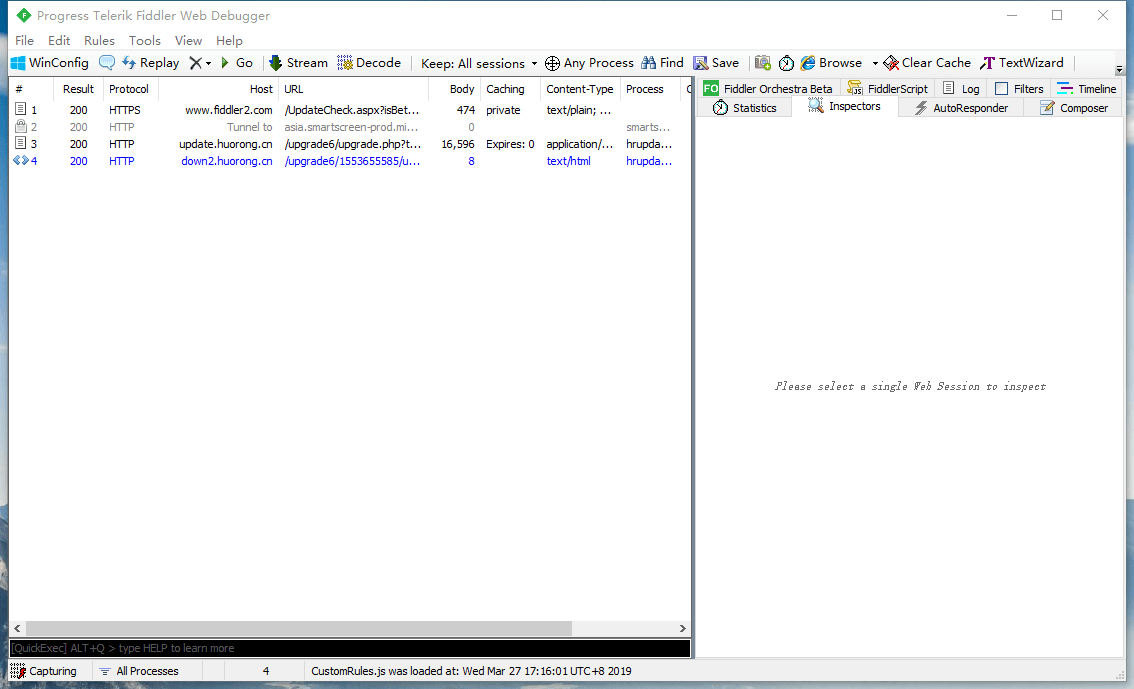Click the Remove sessions X icon
Viewport: 1134px width, 689px height.
tap(195, 63)
